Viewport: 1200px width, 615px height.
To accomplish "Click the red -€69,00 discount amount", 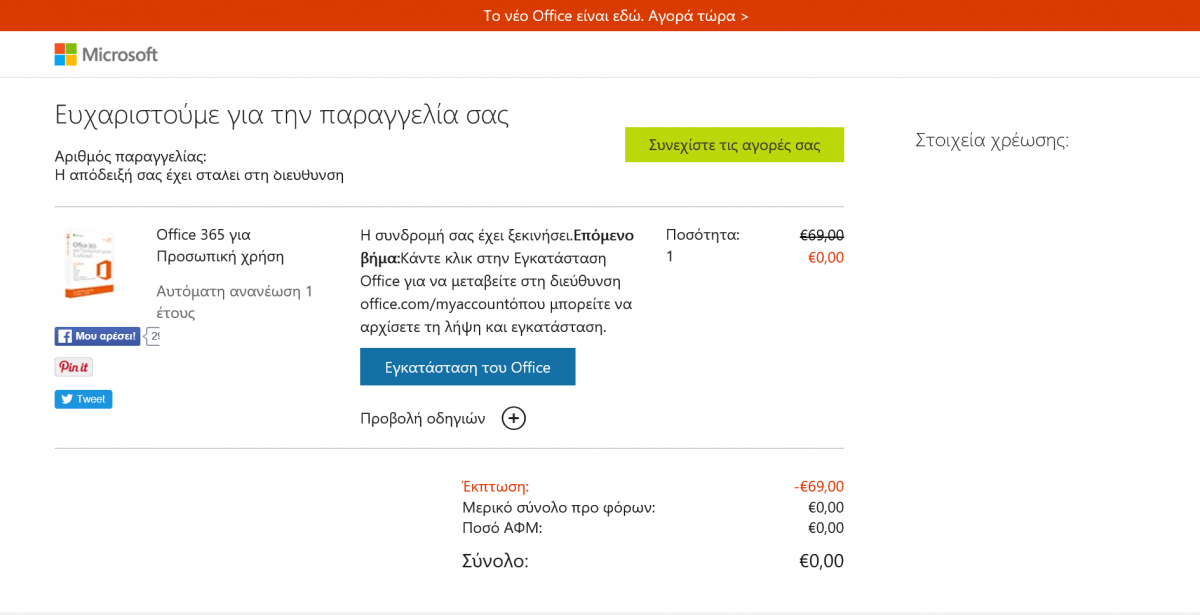I will [x=819, y=486].
